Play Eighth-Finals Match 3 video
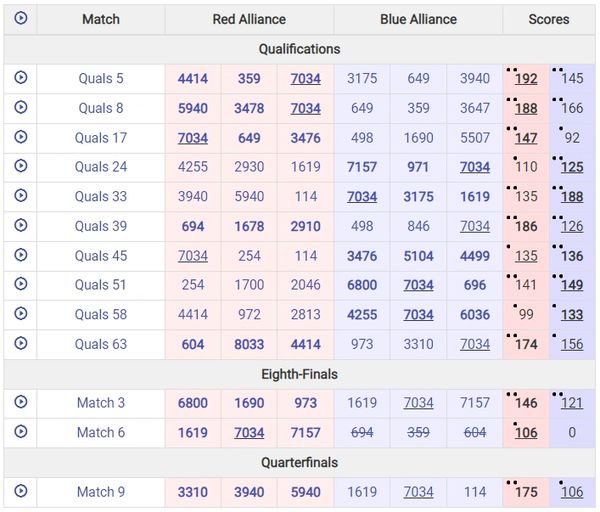Viewport: 600px width, 512px height. click(x=20, y=403)
